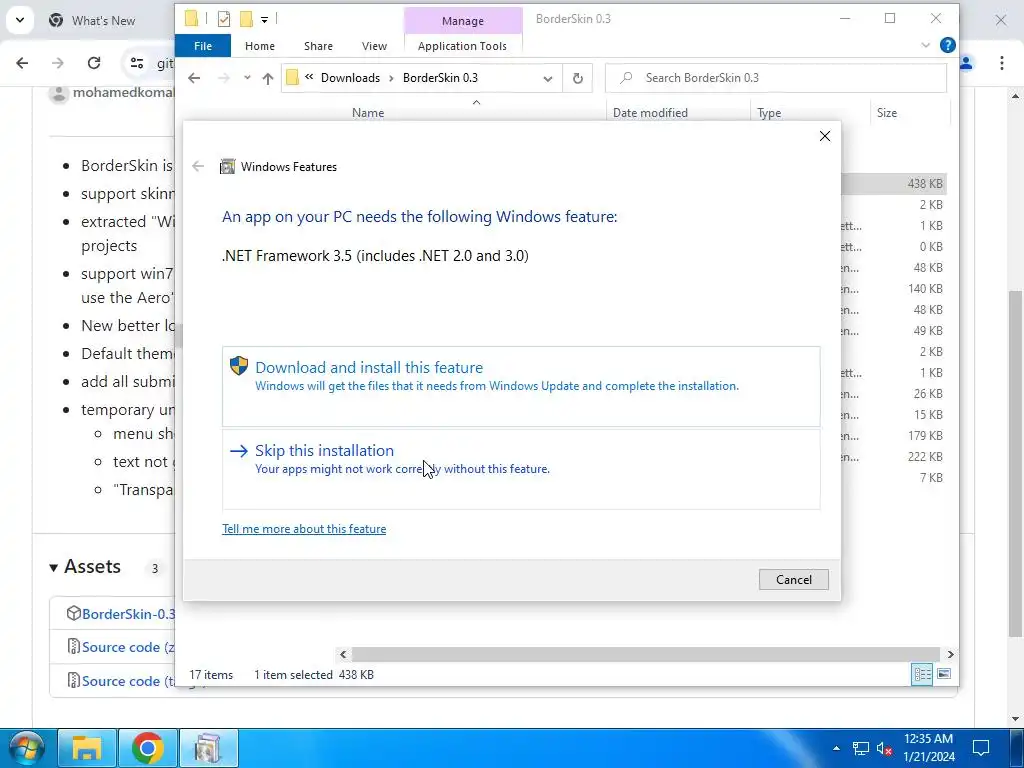Click Explorer title bar folder icon
Image resolution: width=1024 pixels, height=768 pixels.
point(191,18)
